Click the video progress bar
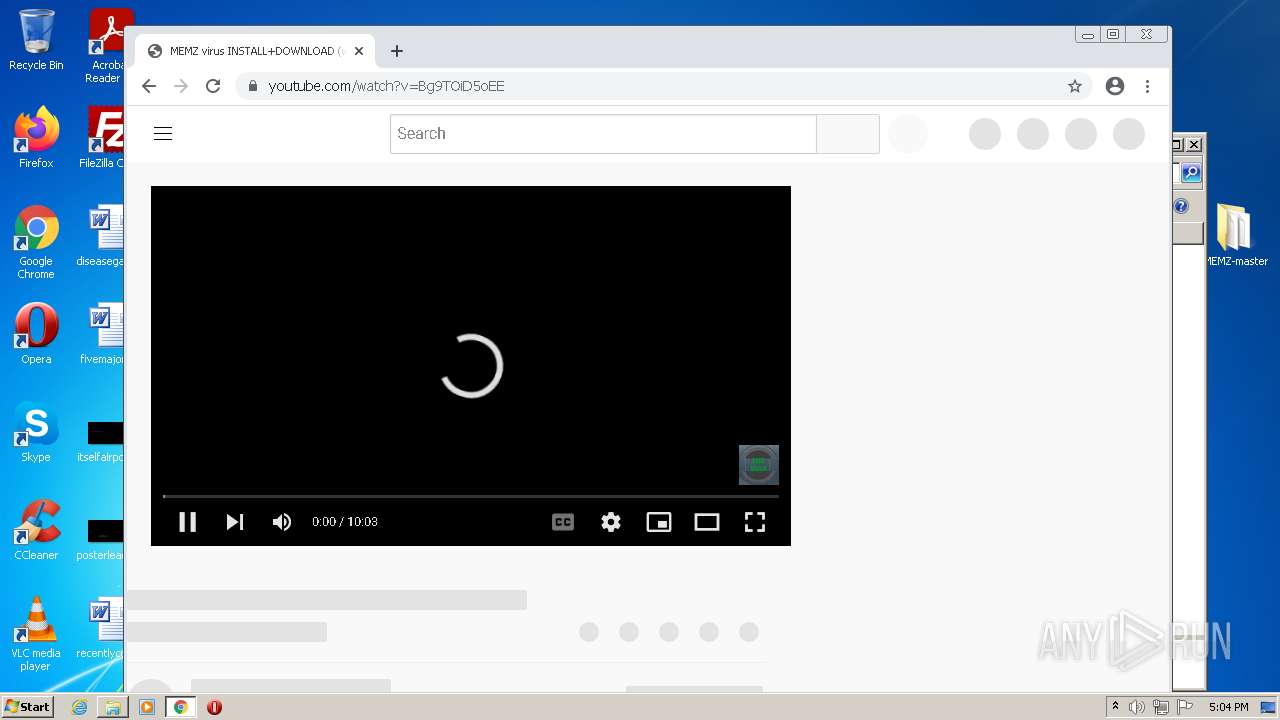The height and width of the screenshot is (720, 1280). click(x=471, y=496)
